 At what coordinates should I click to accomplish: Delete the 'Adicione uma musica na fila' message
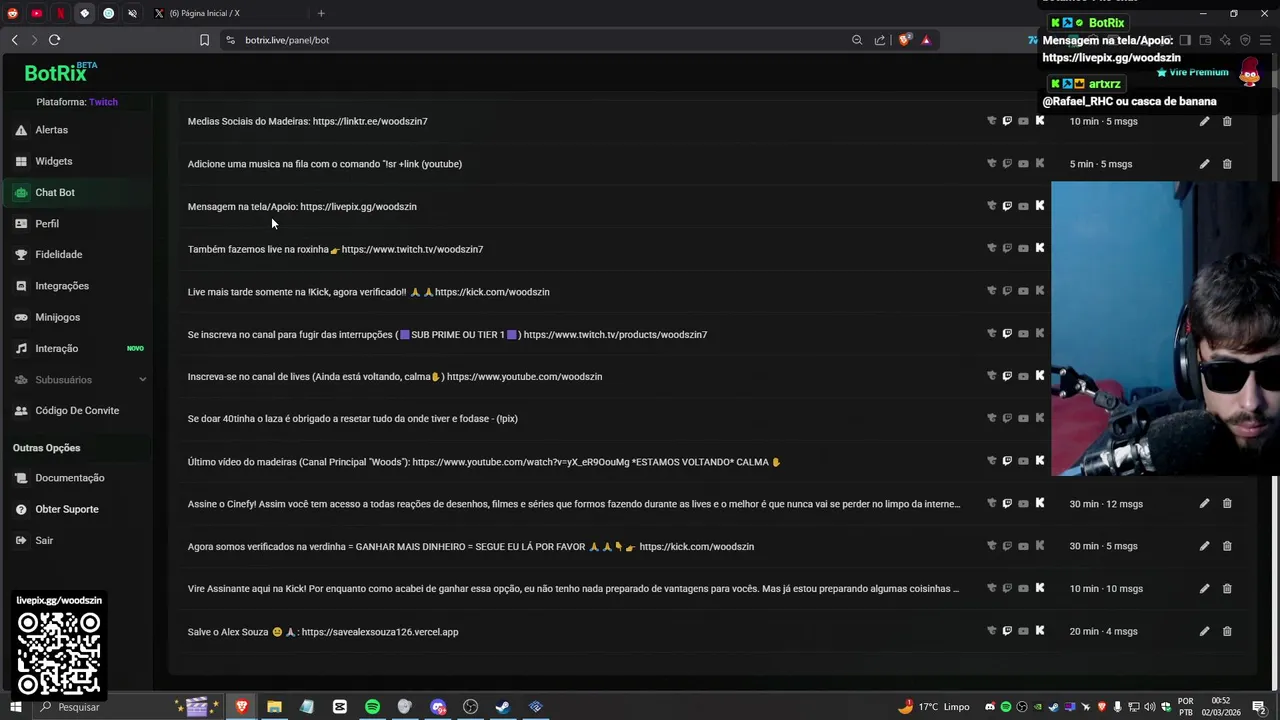click(x=1227, y=164)
